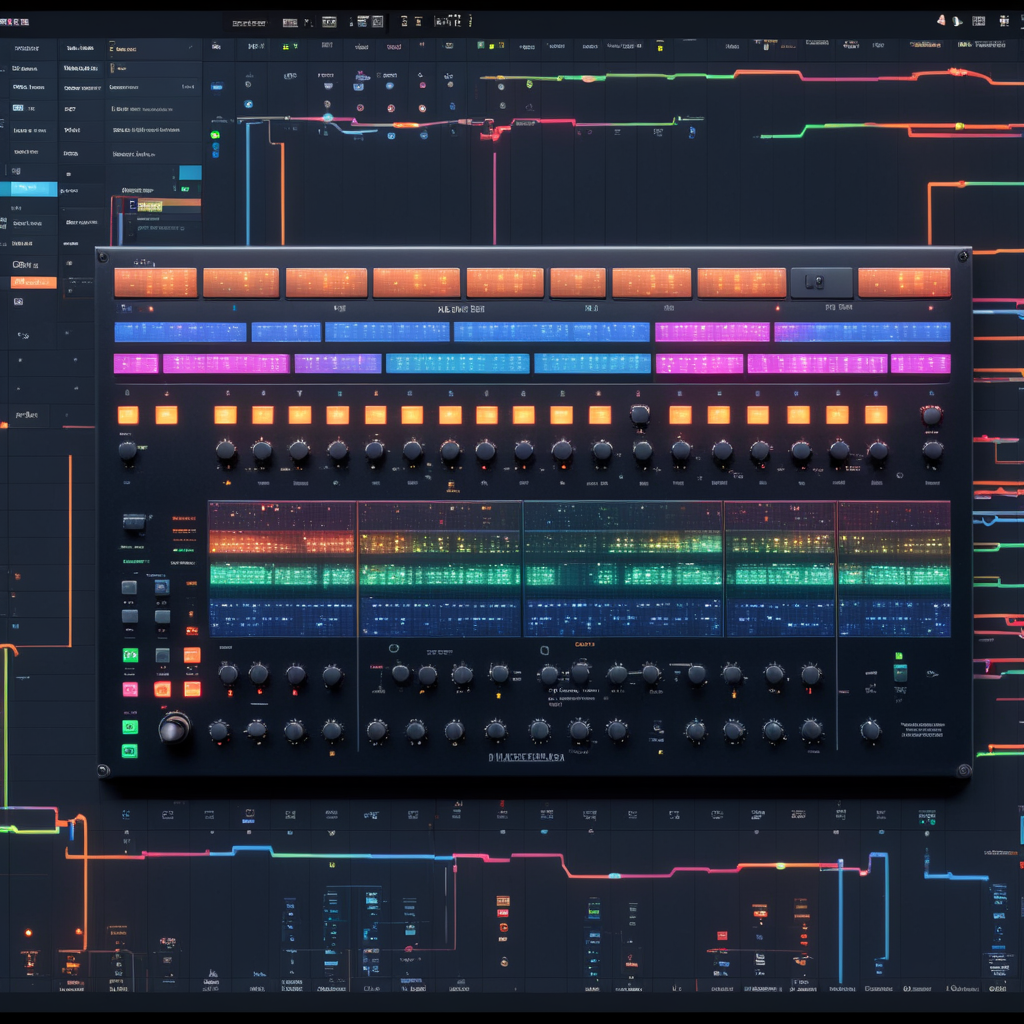The image size is (1024, 1024).
Task: Open the app menu in the top-left corner
Action: [x=15, y=21]
